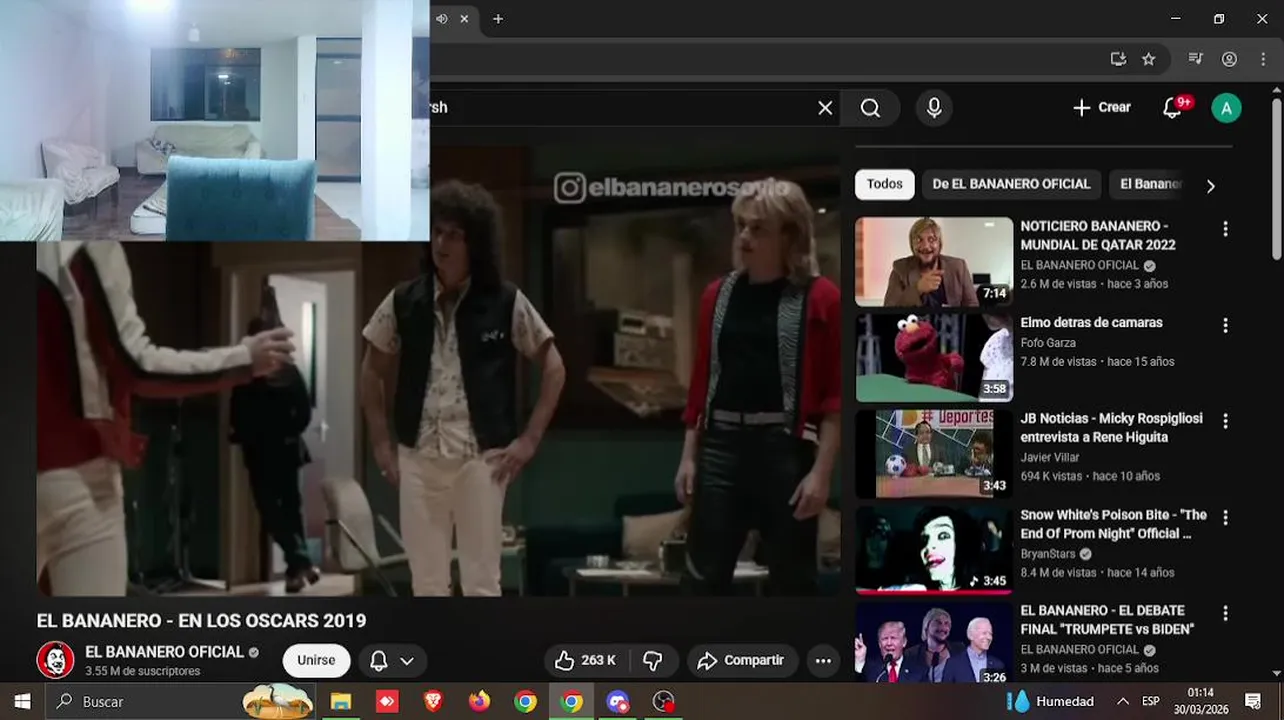Screen dimensions: 1284x720
Task: Click the Crear button
Action: pos(1101,108)
